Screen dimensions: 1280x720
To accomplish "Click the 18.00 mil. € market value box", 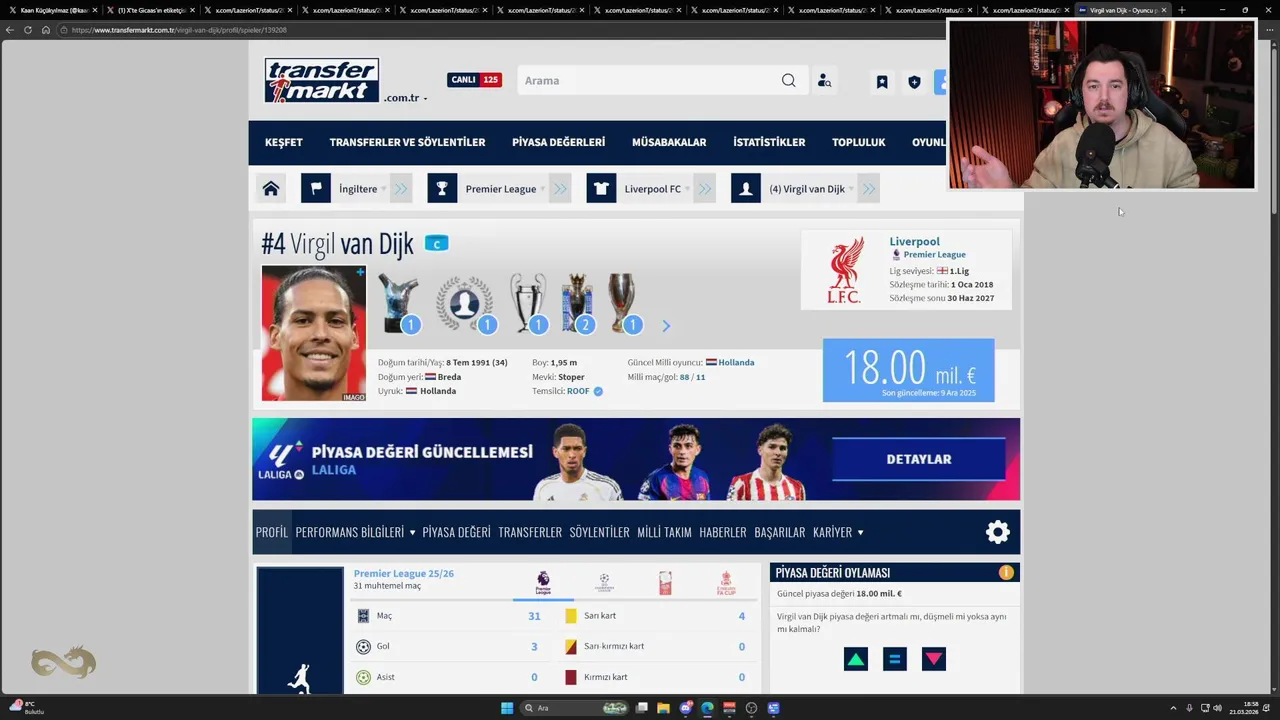I will click(908, 370).
